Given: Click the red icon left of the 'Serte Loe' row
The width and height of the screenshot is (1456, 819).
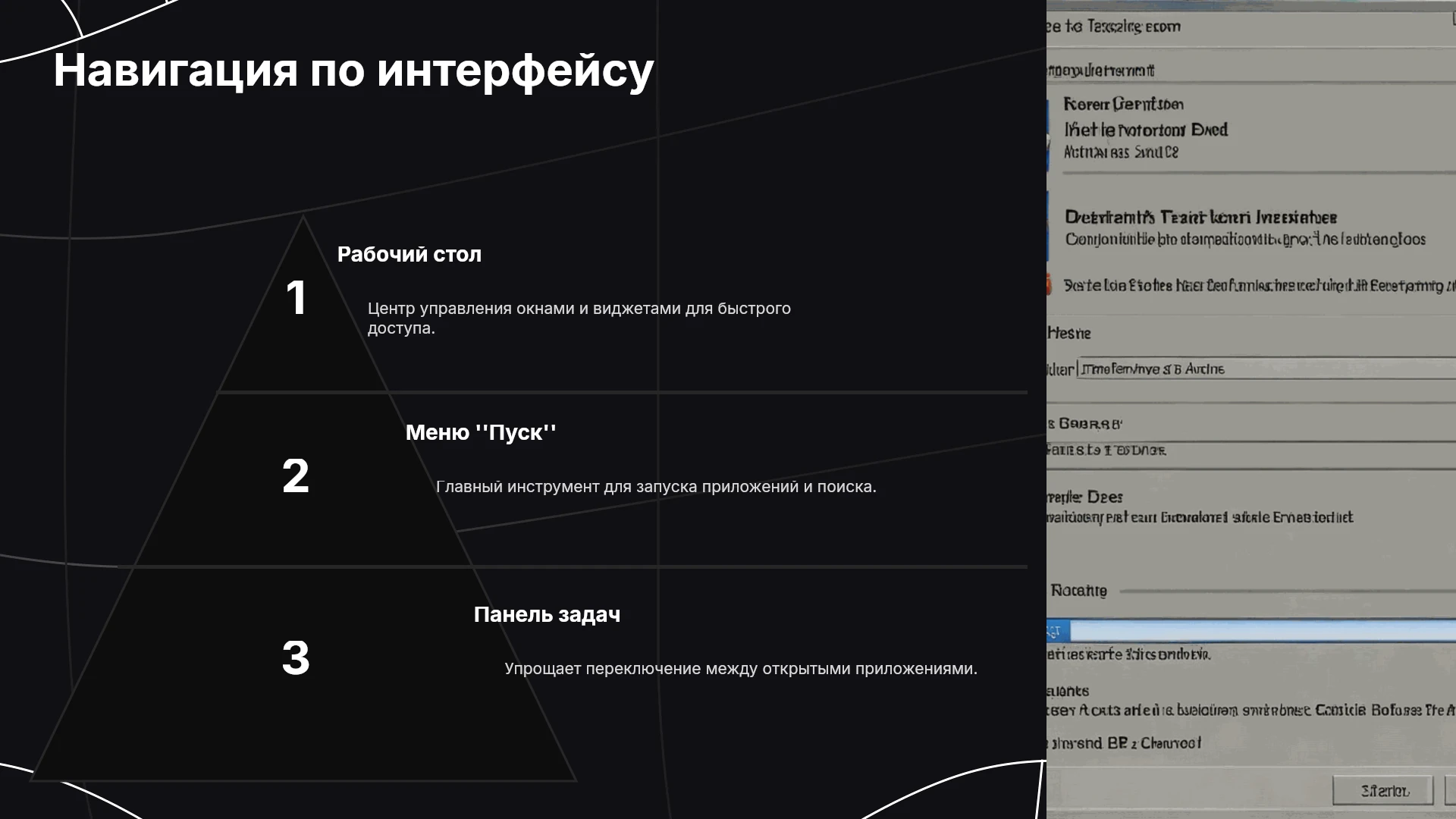Looking at the screenshot, I should 1049,285.
